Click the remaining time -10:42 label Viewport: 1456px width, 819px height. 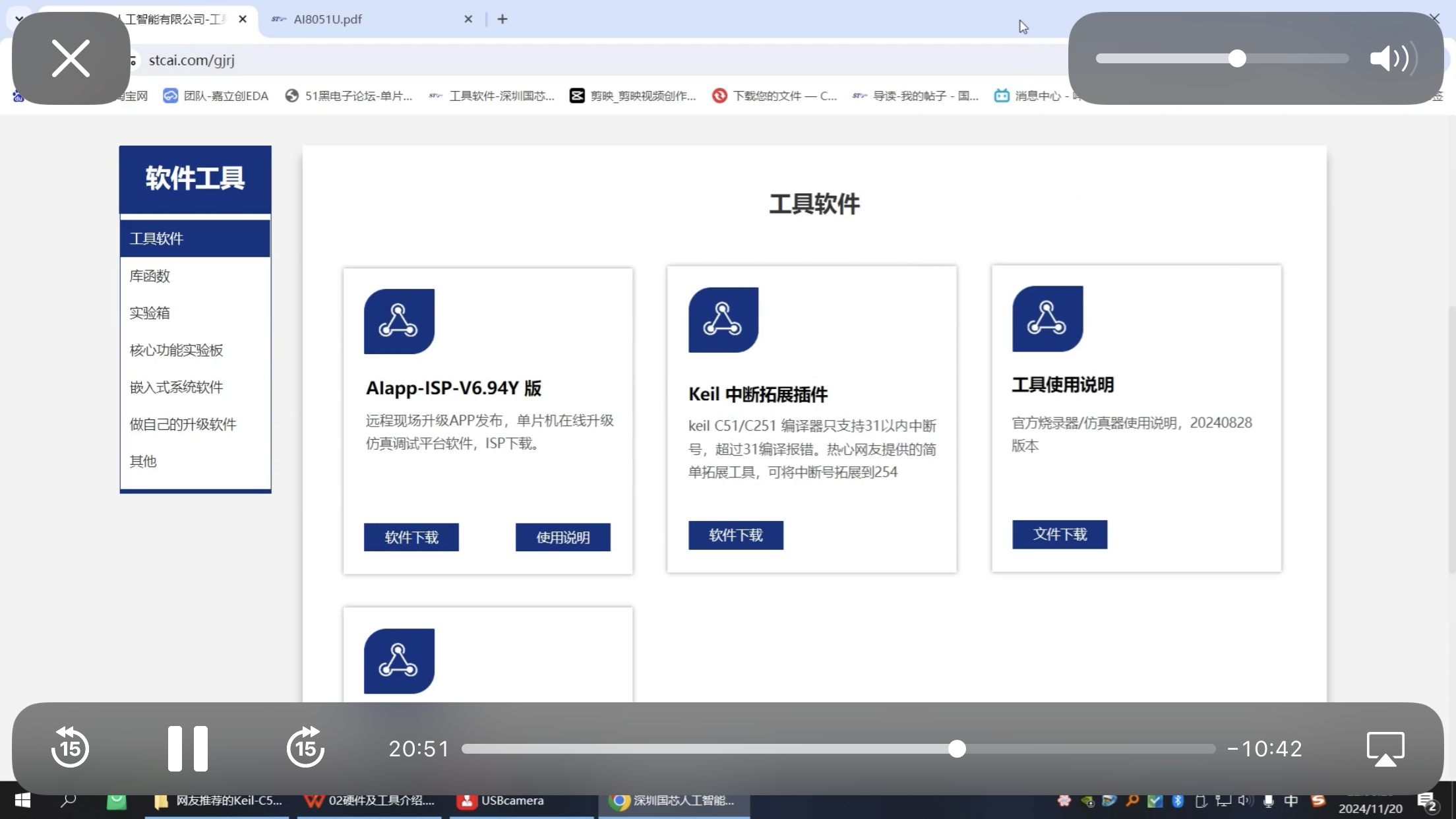[x=1265, y=748]
